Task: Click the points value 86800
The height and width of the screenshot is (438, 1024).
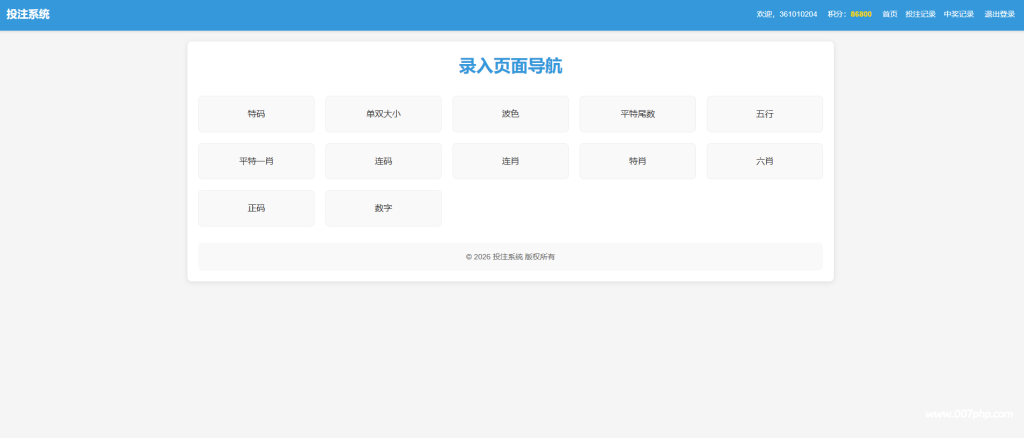Action: (861, 14)
